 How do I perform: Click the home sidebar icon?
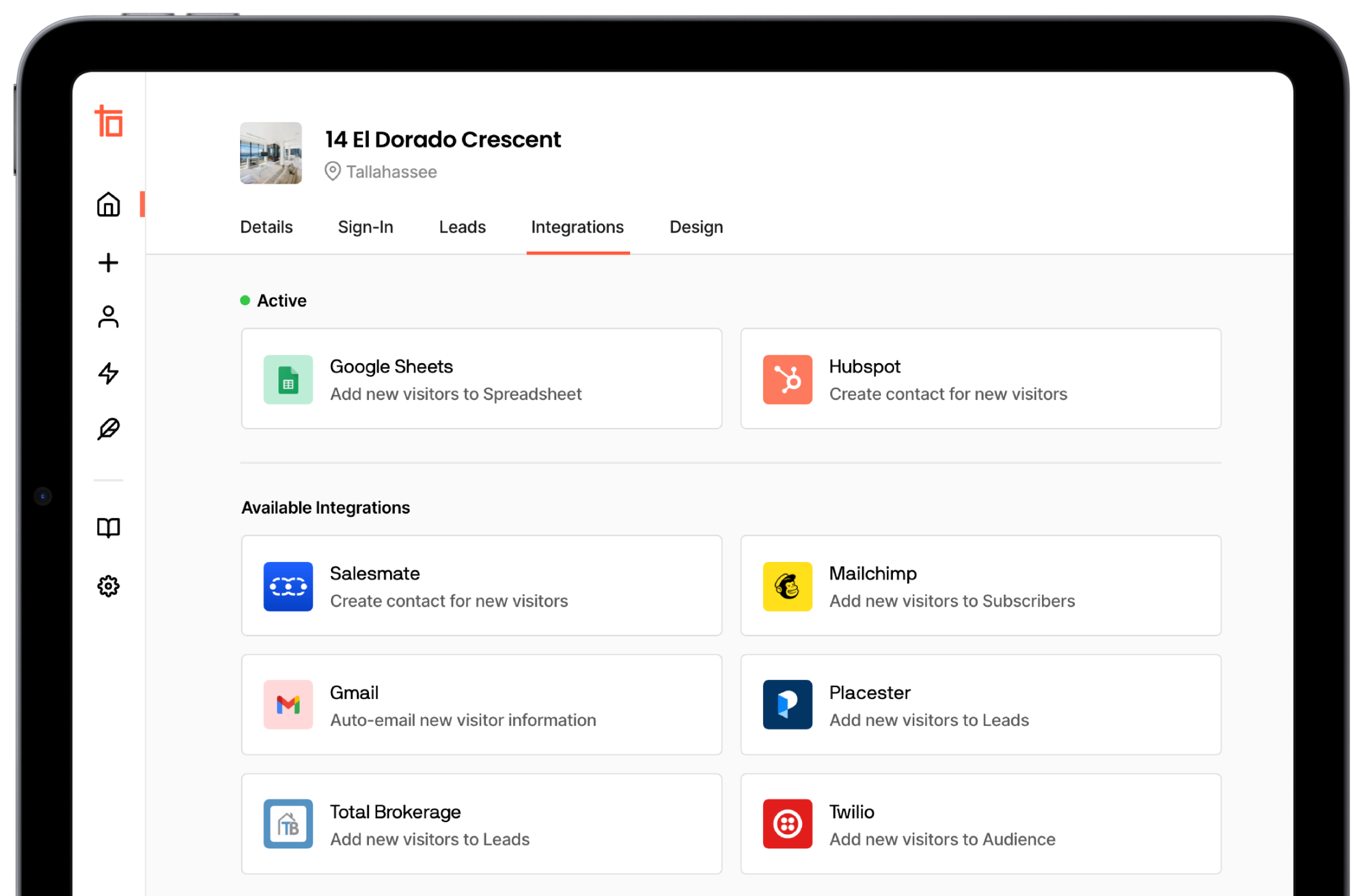point(109,204)
